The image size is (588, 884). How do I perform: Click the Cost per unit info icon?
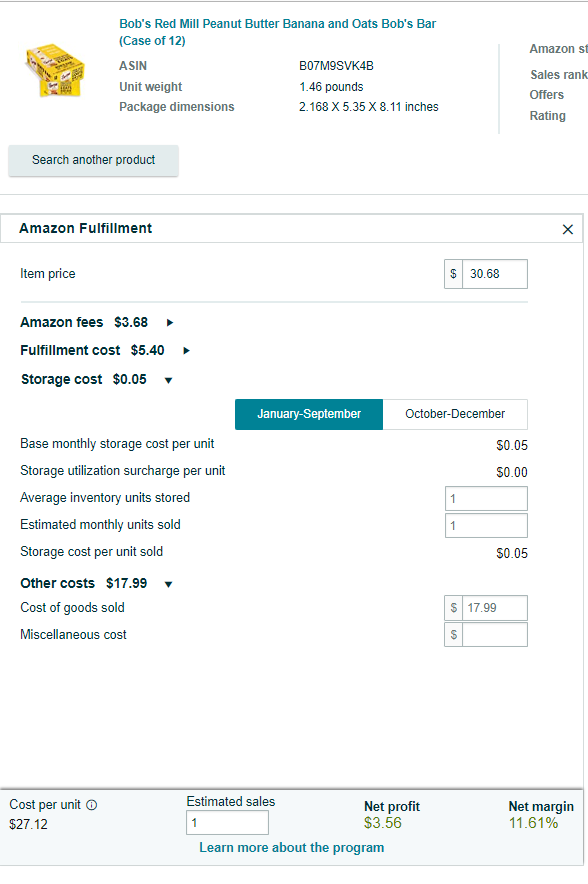point(91,805)
